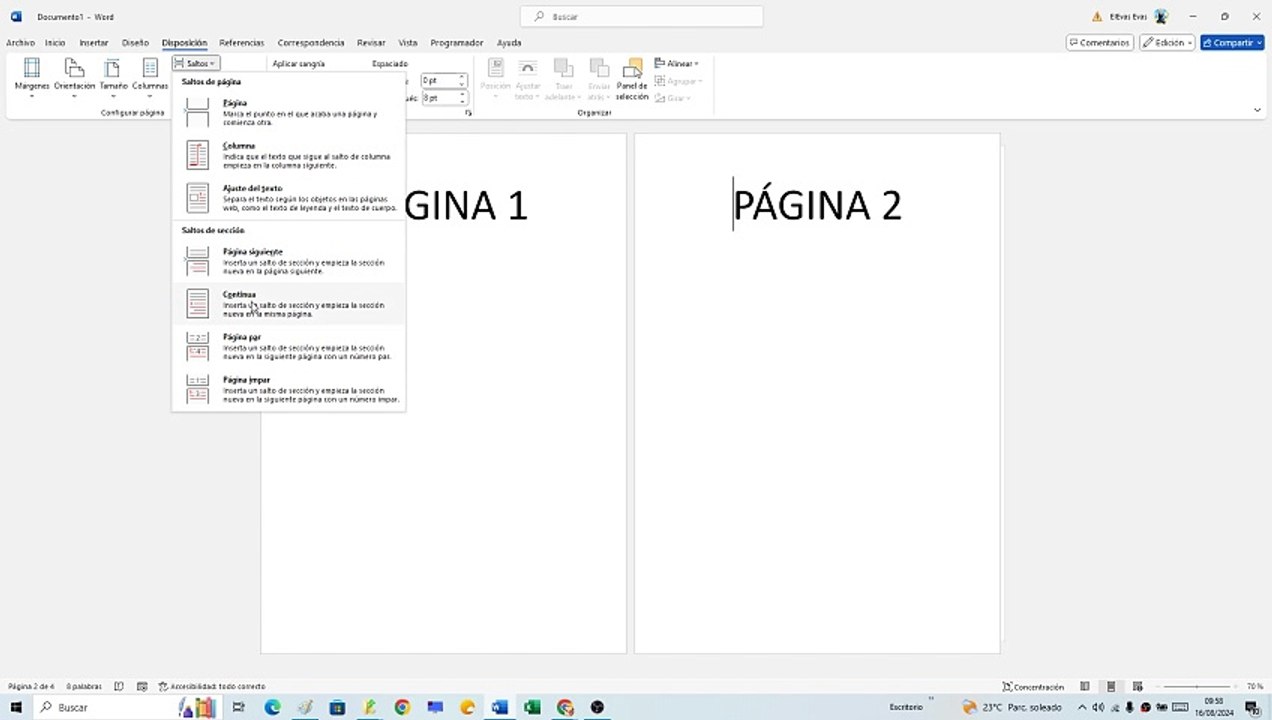Click the 0 palabras word count
This screenshot has width=1272, height=720.
(84, 687)
